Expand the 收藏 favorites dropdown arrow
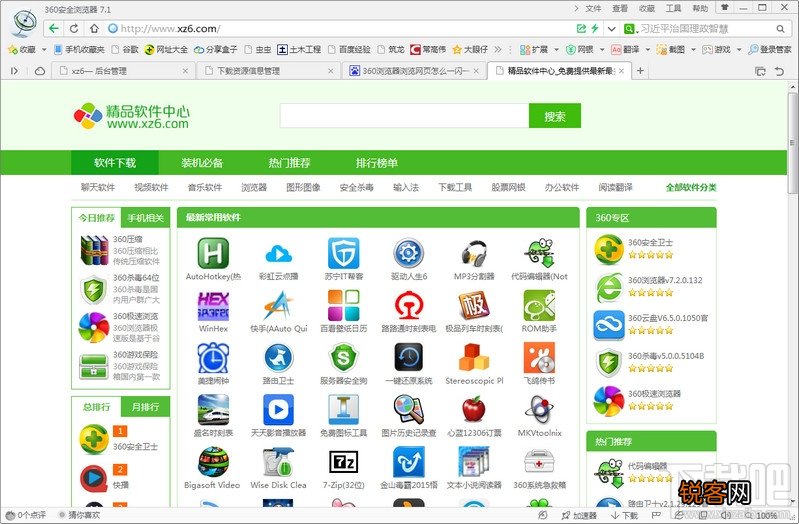 coord(44,49)
